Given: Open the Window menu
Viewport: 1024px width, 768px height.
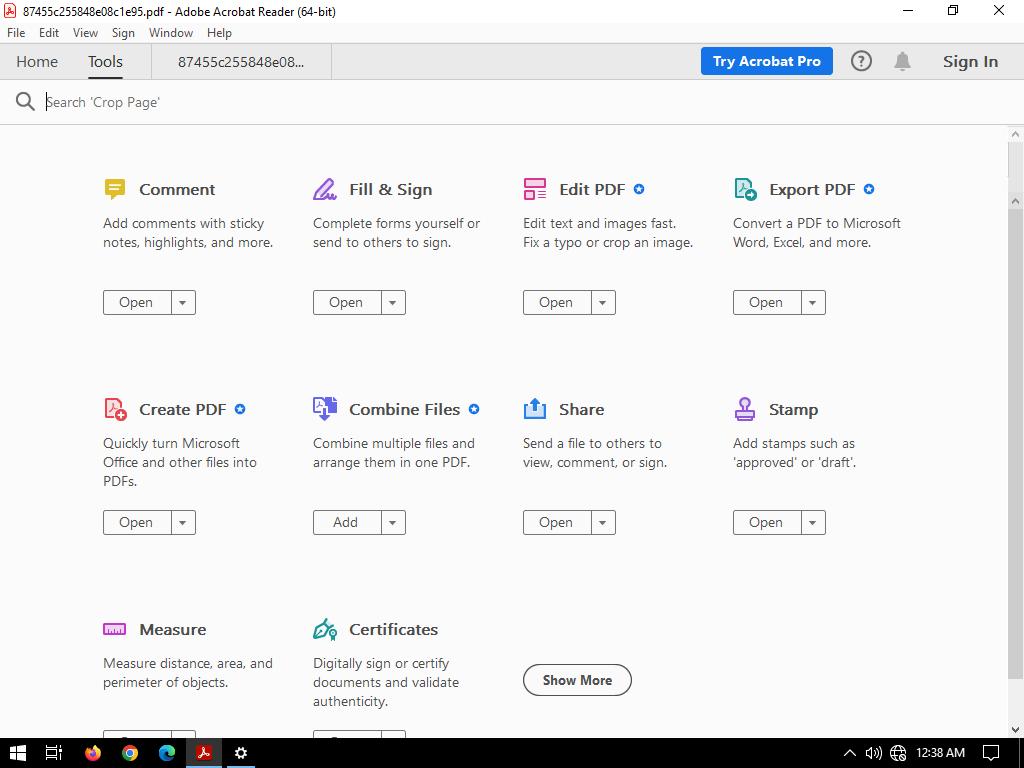Looking at the screenshot, I should click(170, 33).
